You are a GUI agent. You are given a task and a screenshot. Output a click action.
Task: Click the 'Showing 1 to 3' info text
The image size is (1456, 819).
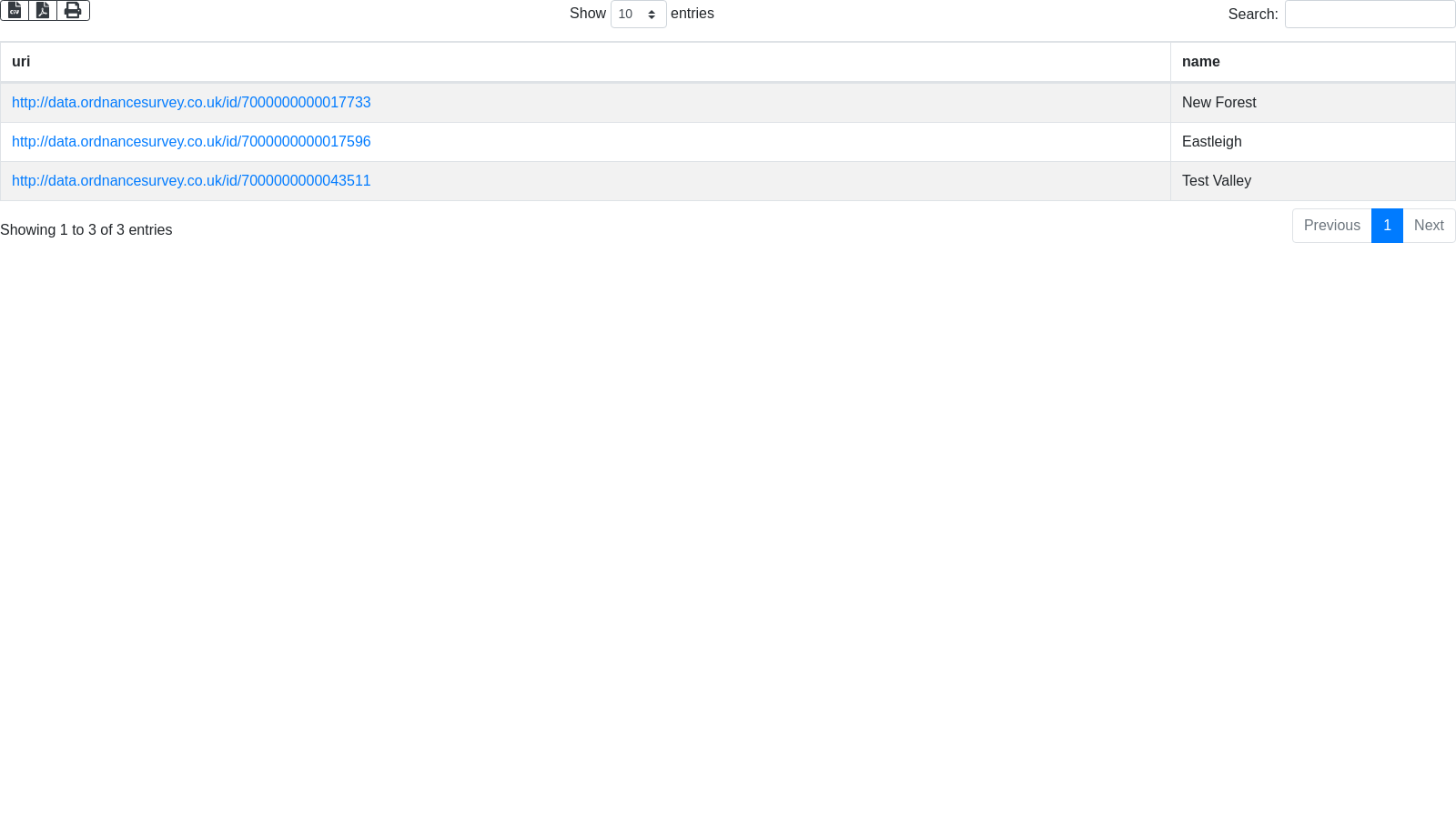(86, 230)
